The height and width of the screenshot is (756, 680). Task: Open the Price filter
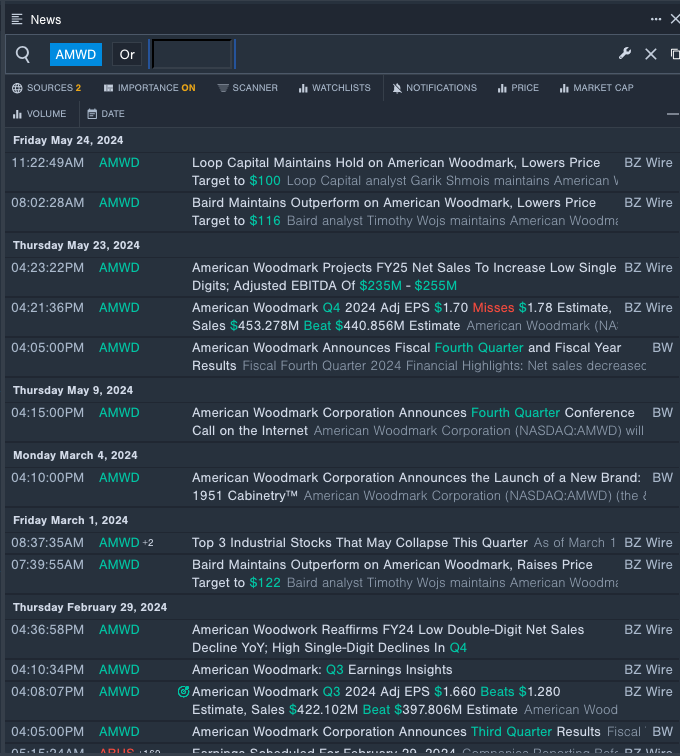click(518, 88)
